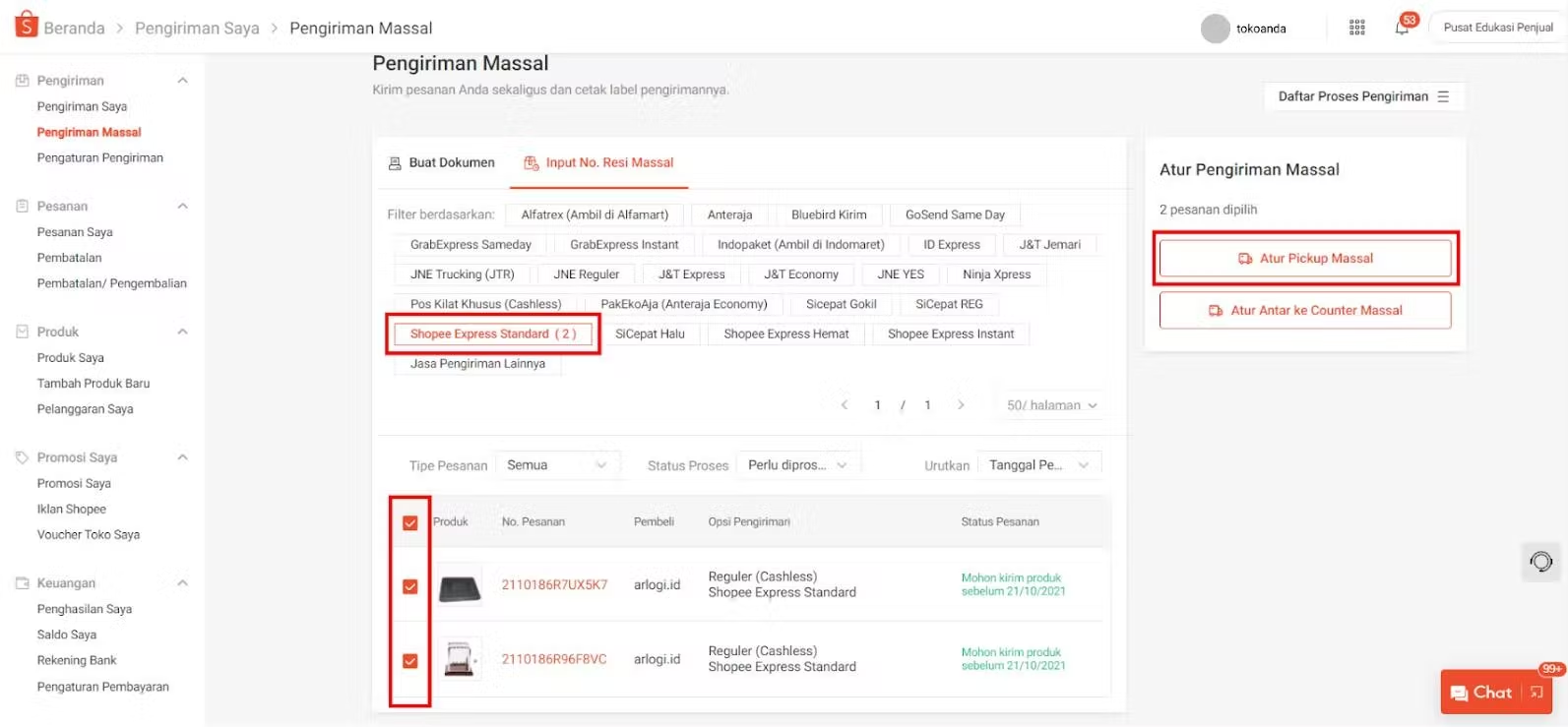Collapse the Pengiriman sidebar section

click(x=182, y=81)
